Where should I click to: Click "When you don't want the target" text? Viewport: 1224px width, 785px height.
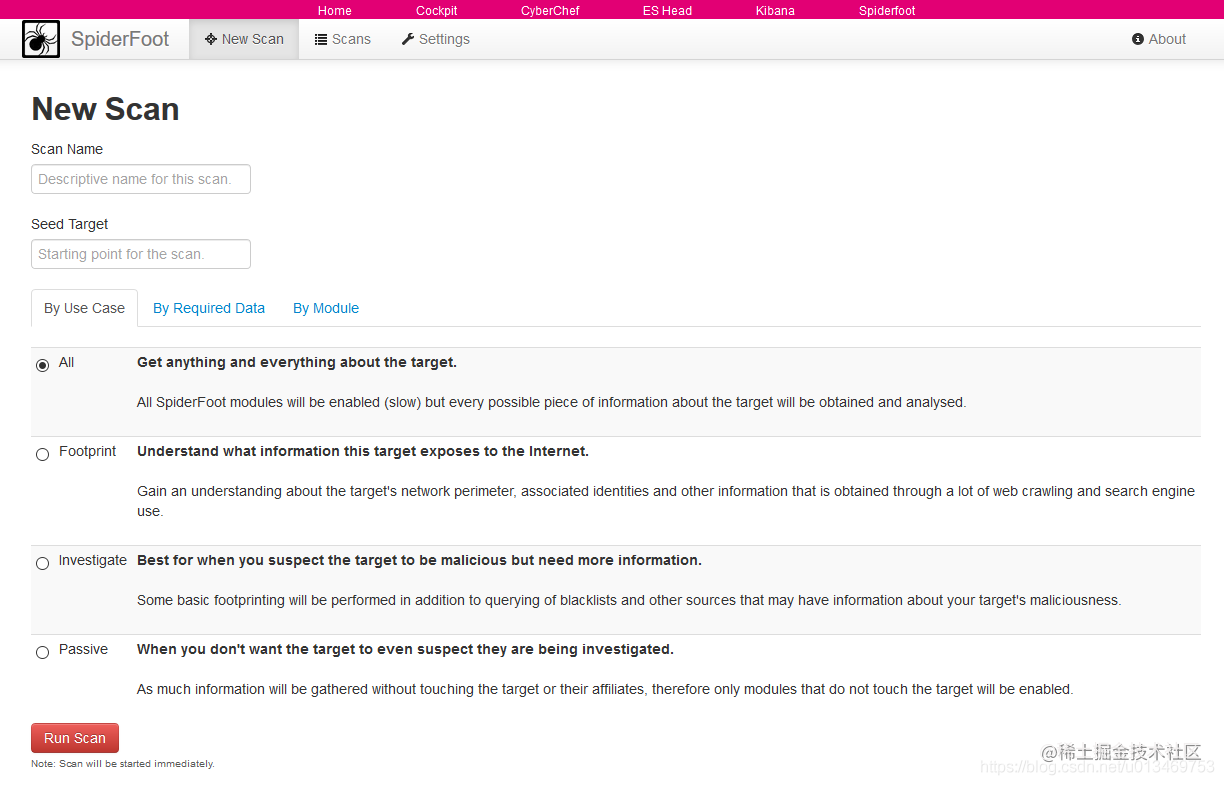pyautogui.click(x=405, y=649)
